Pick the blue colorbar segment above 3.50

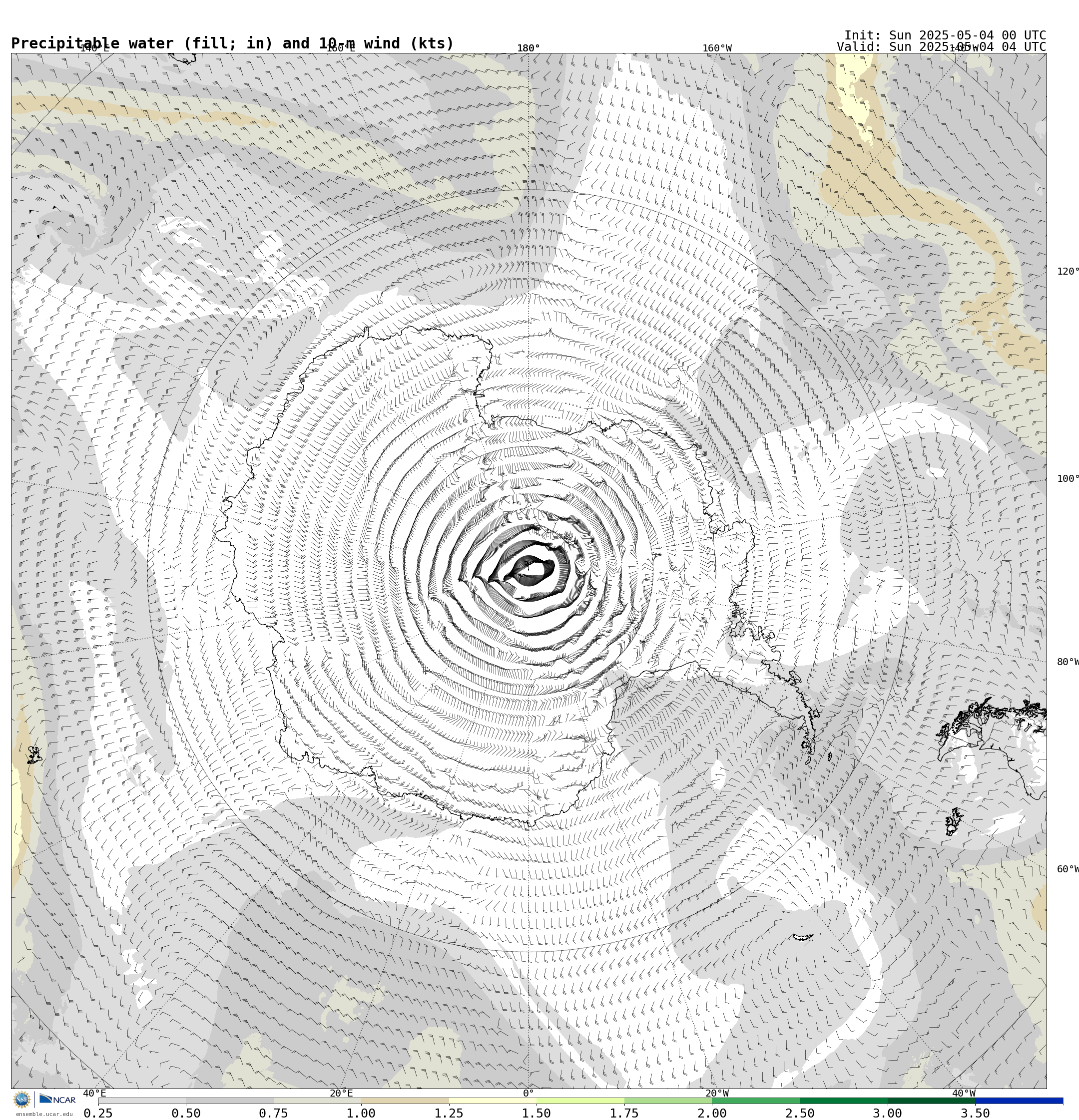1019,1101
